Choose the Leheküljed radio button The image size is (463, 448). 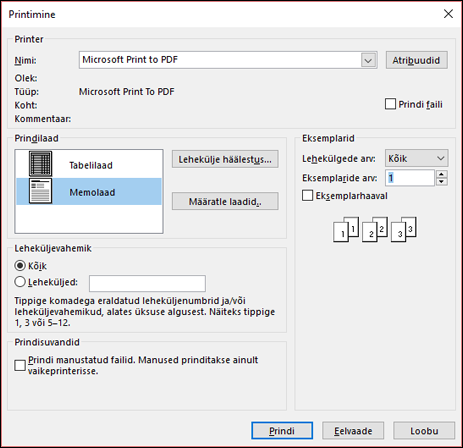[x=20, y=282]
